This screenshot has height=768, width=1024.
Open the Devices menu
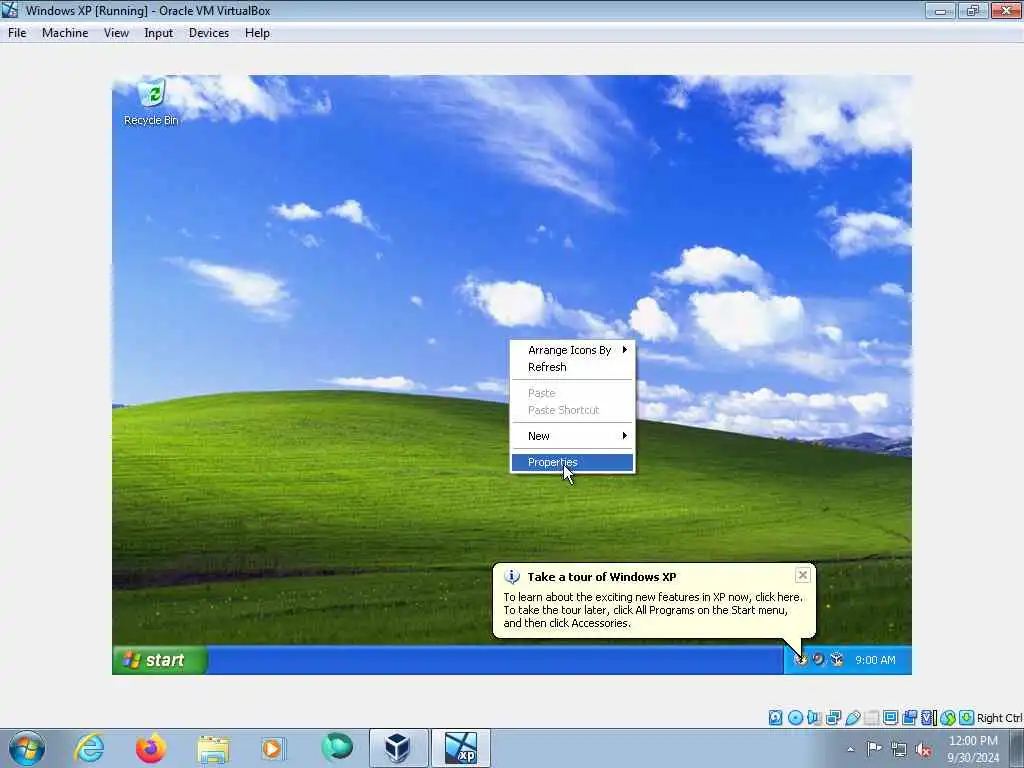pos(209,33)
